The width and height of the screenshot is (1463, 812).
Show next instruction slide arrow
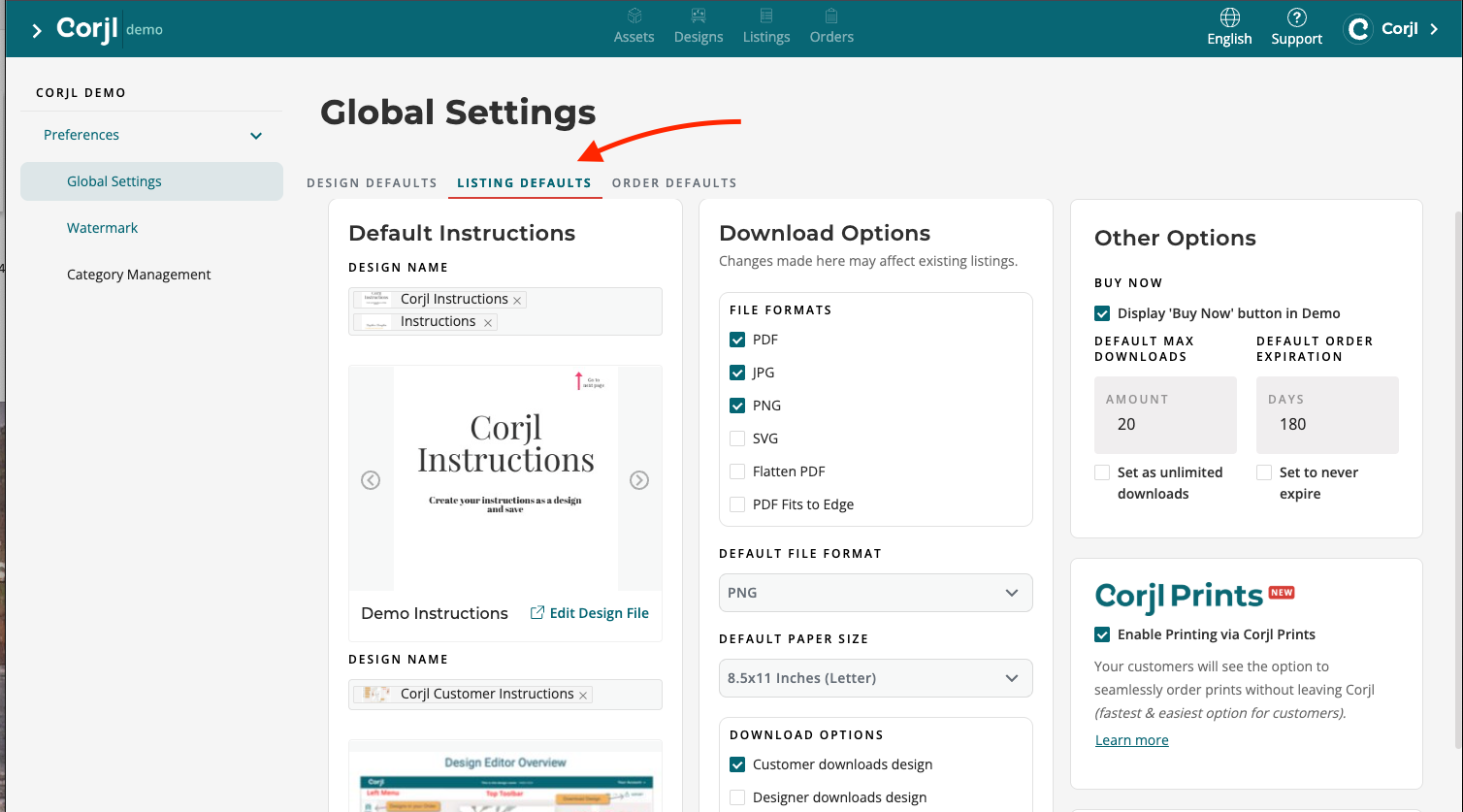(x=639, y=480)
